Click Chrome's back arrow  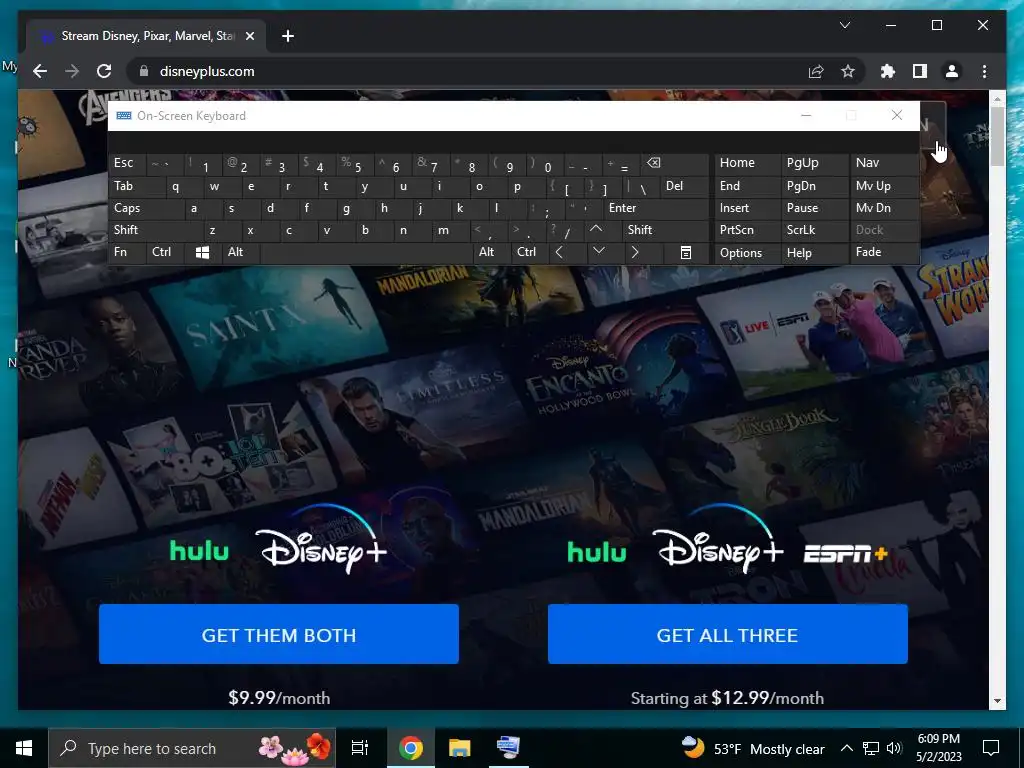[40, 71]
